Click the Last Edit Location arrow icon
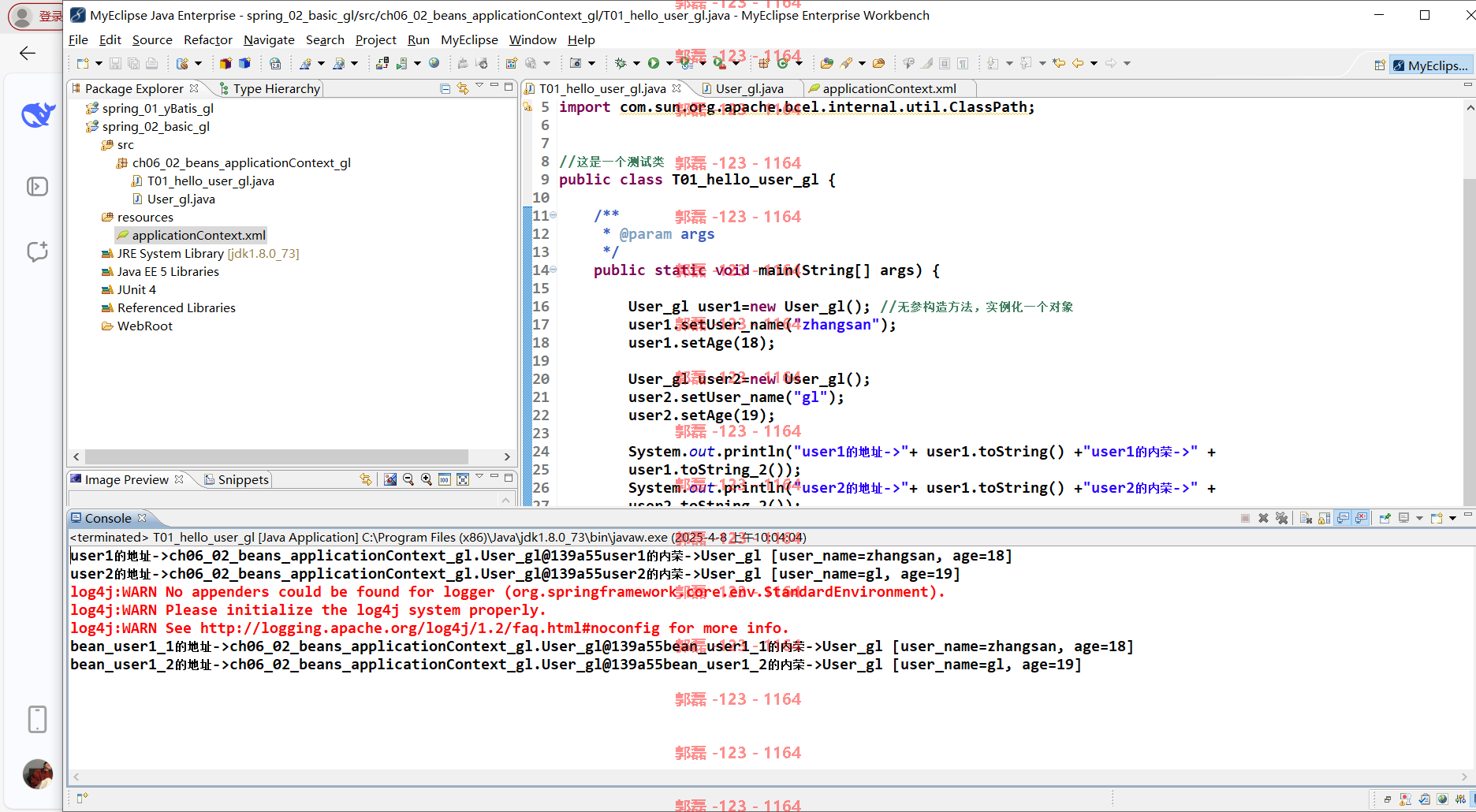1476x812 pixels. tap(1059, 63)
